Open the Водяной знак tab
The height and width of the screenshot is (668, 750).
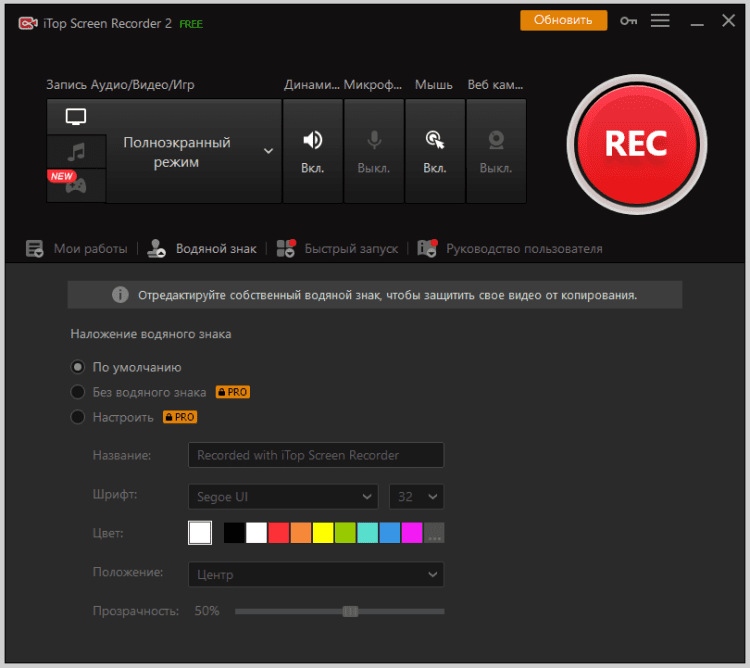pyautogui.click(x=216, y=249)
